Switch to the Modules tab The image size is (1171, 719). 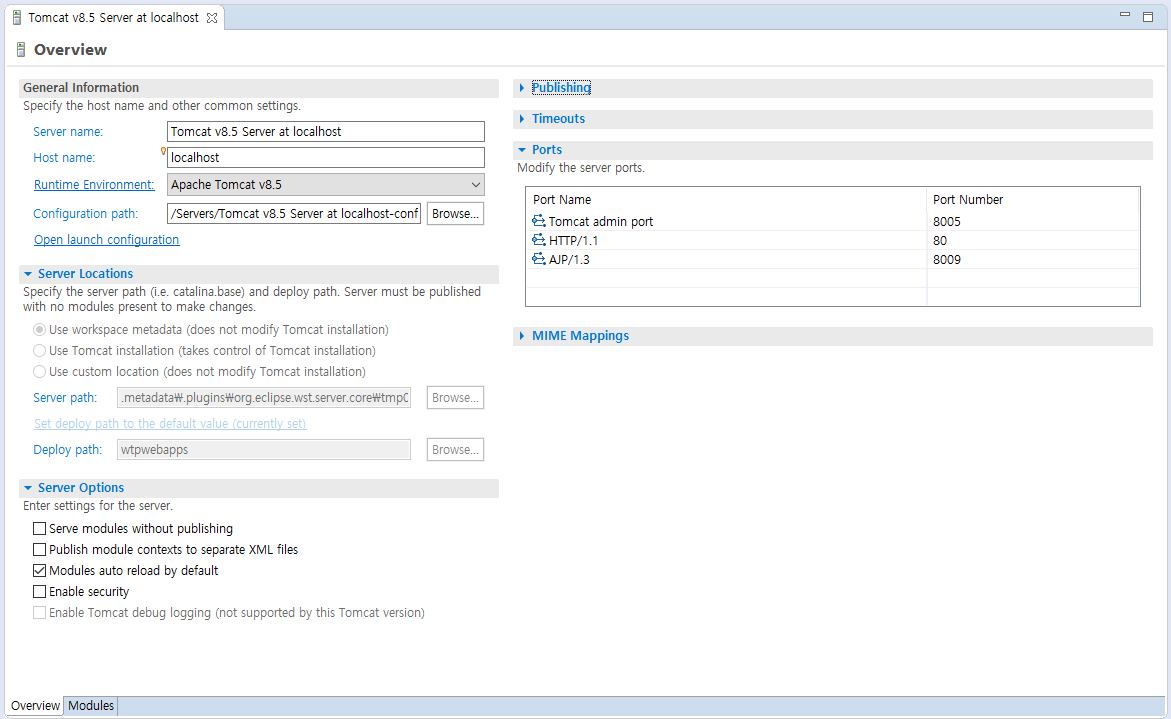(91, 706)
